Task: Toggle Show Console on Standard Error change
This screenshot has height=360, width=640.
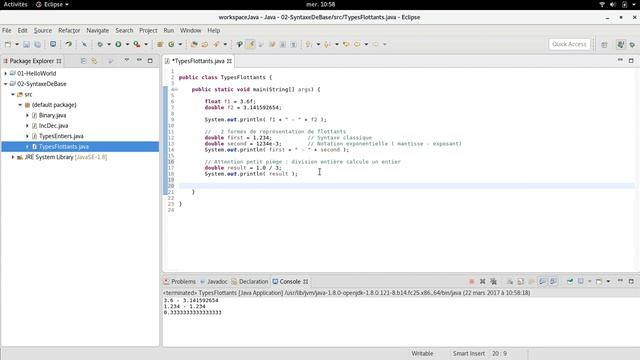Action: tap(553, 282)
